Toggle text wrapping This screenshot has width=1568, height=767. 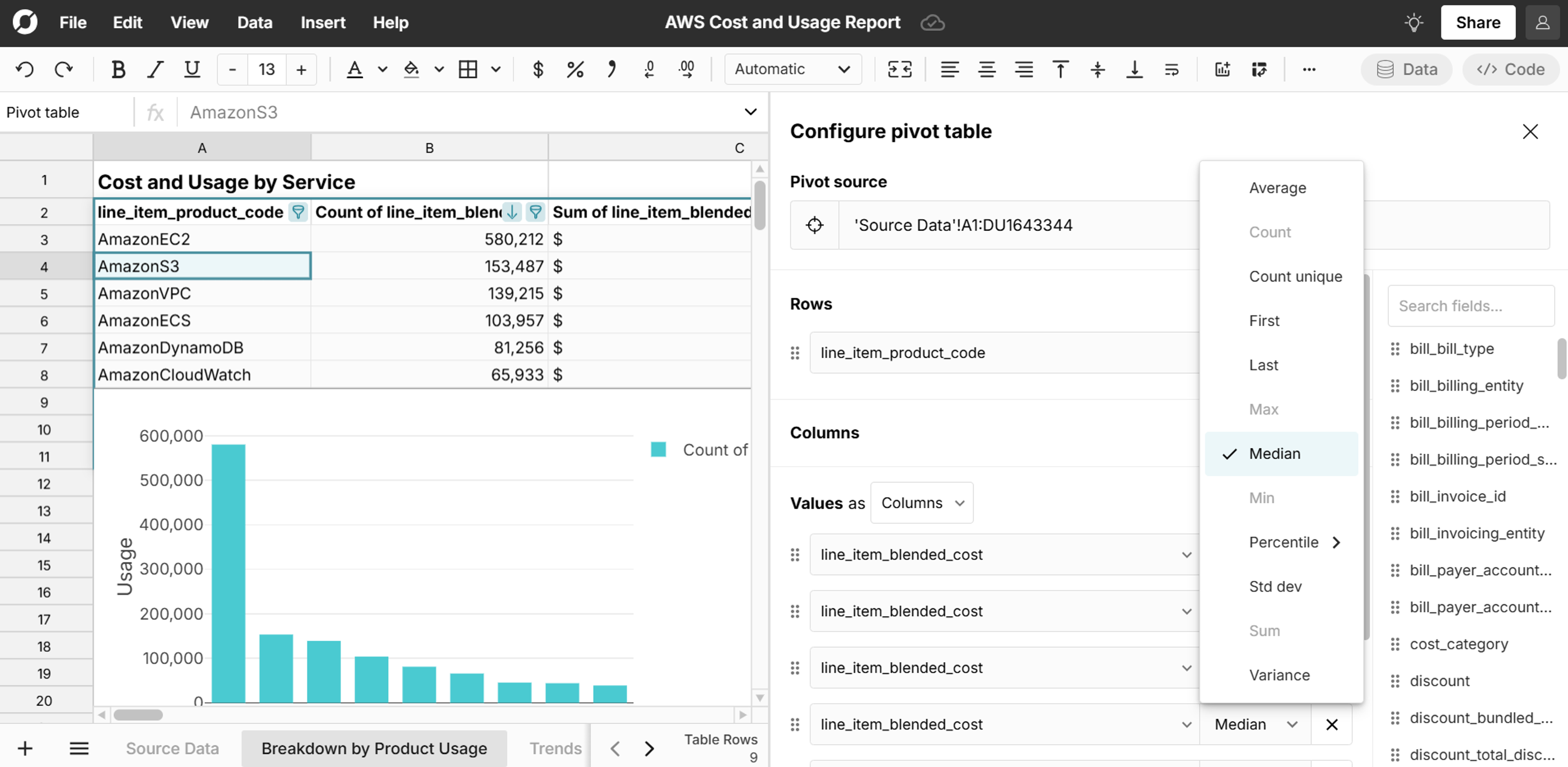click(1172, 69)
